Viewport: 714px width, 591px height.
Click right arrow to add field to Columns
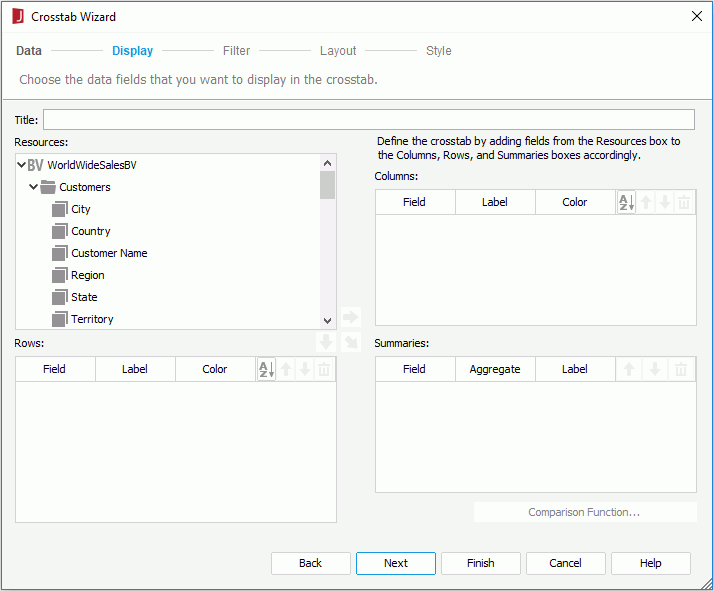click(x=351, y=316)
